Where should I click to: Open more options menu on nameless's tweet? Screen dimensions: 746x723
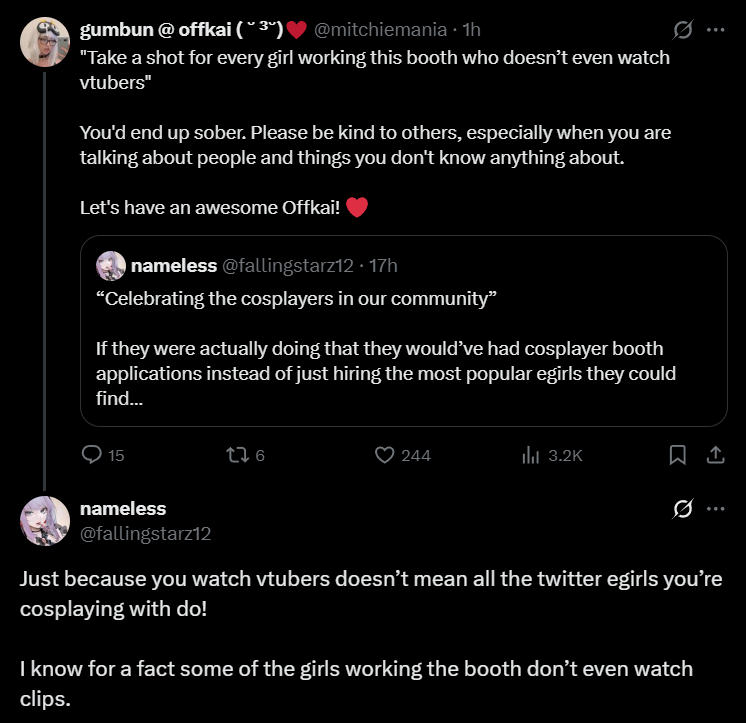click(x=715, y=509)
